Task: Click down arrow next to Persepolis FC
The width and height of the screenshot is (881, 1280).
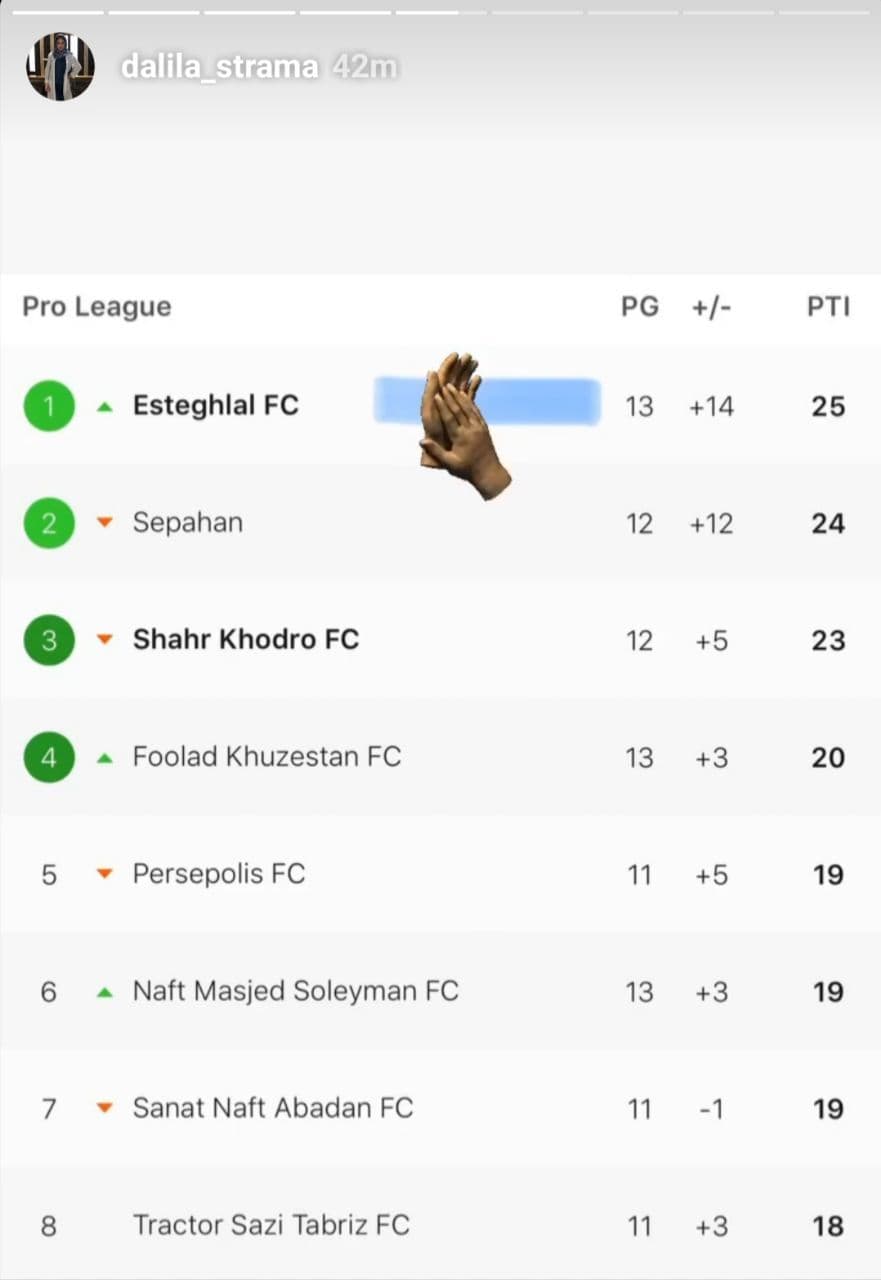Action: tap(105, 874)
